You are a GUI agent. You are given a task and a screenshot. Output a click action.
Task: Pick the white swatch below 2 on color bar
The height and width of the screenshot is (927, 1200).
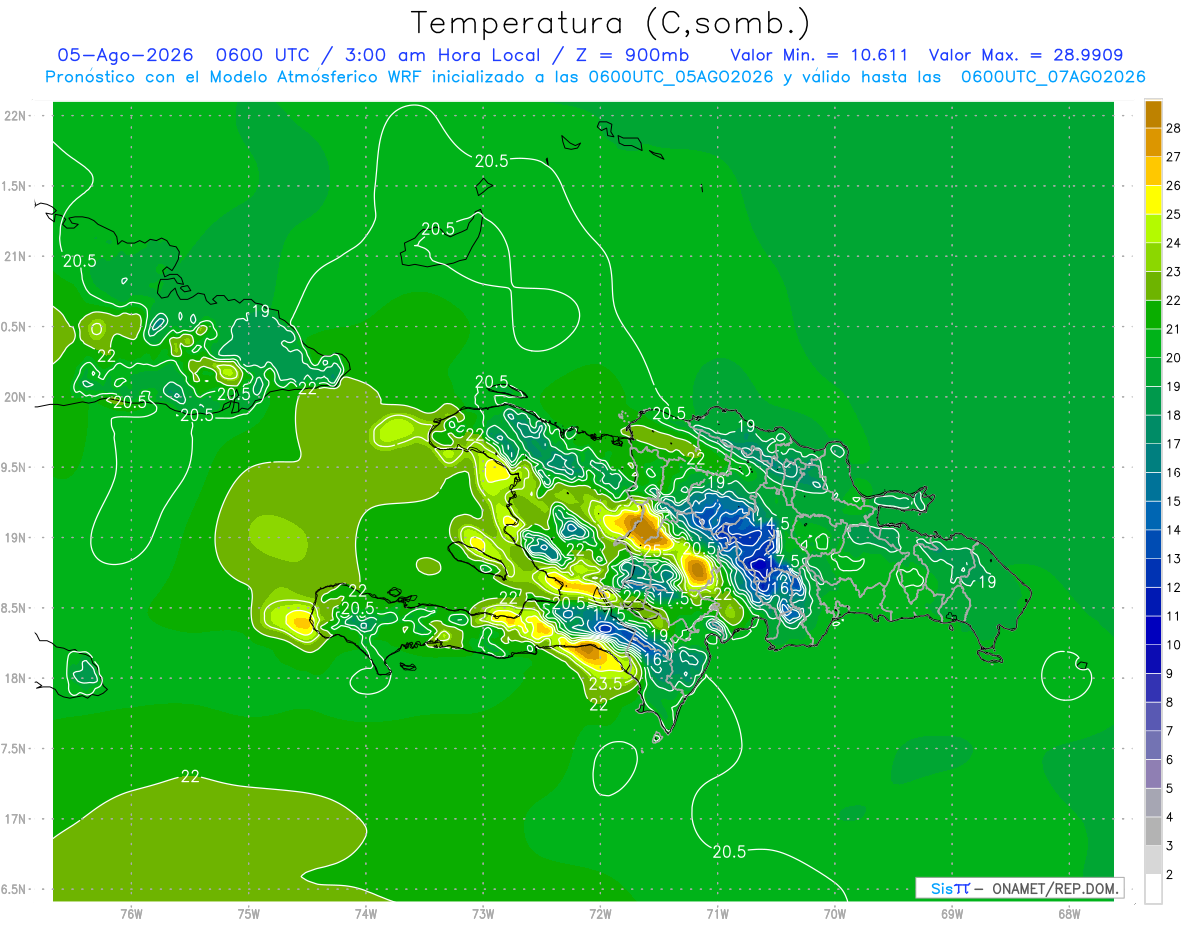tap(1153, 889)
